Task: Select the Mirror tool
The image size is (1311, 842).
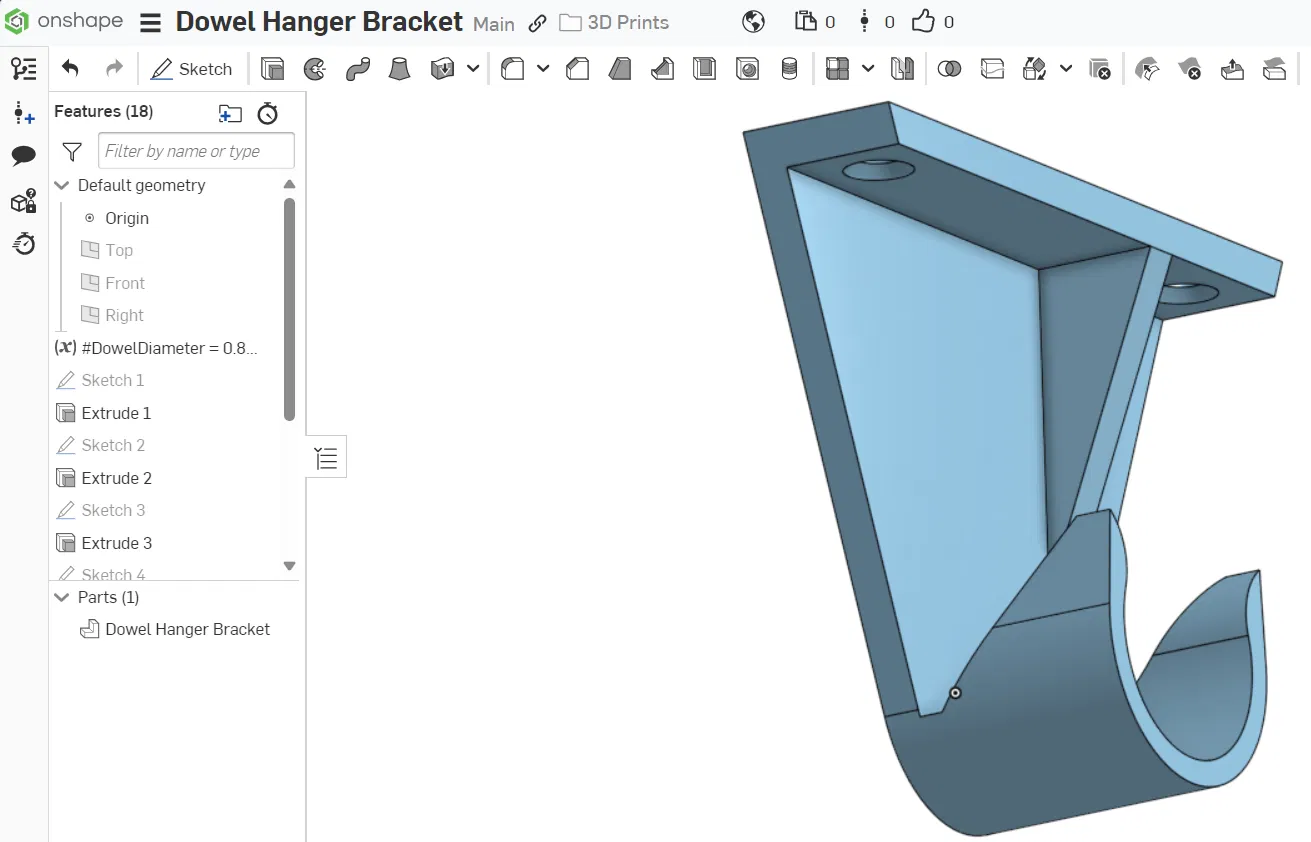Action: (902, 69)
